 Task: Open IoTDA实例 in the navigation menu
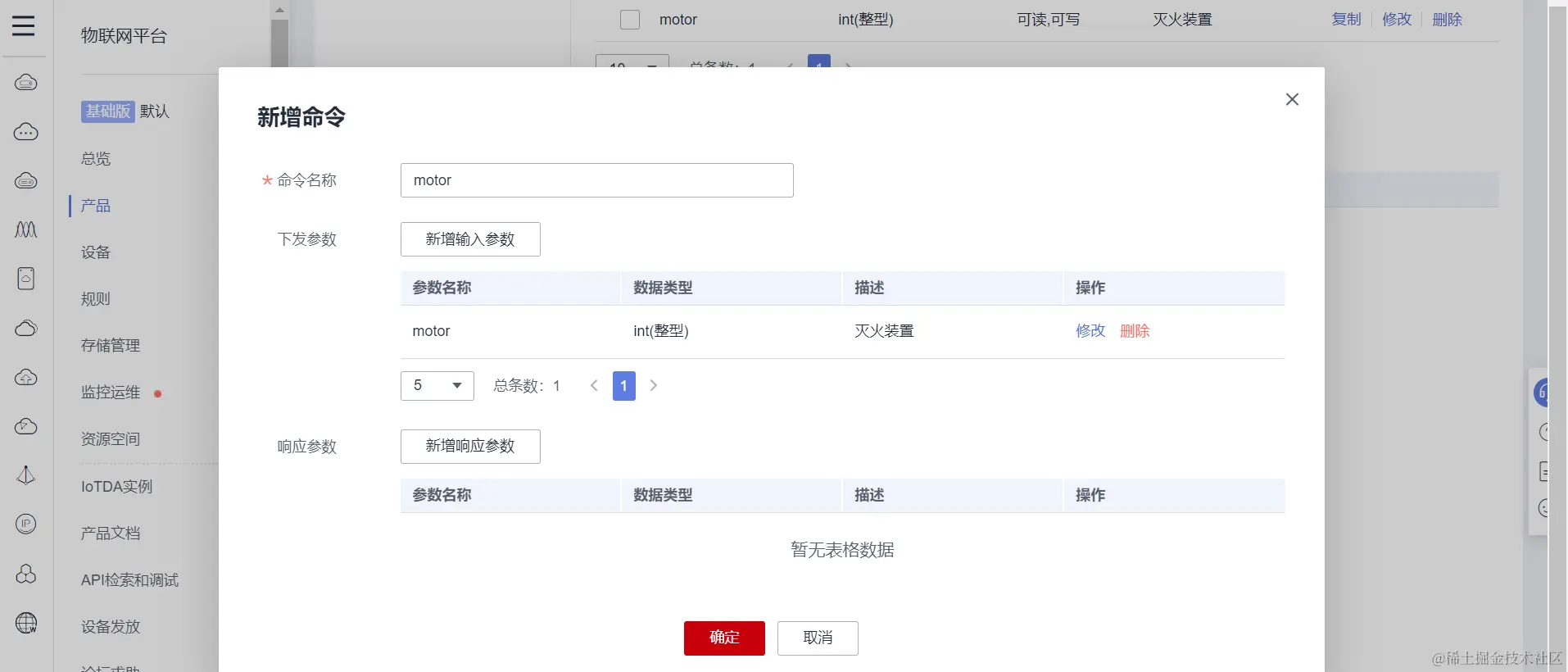[116, 487]
